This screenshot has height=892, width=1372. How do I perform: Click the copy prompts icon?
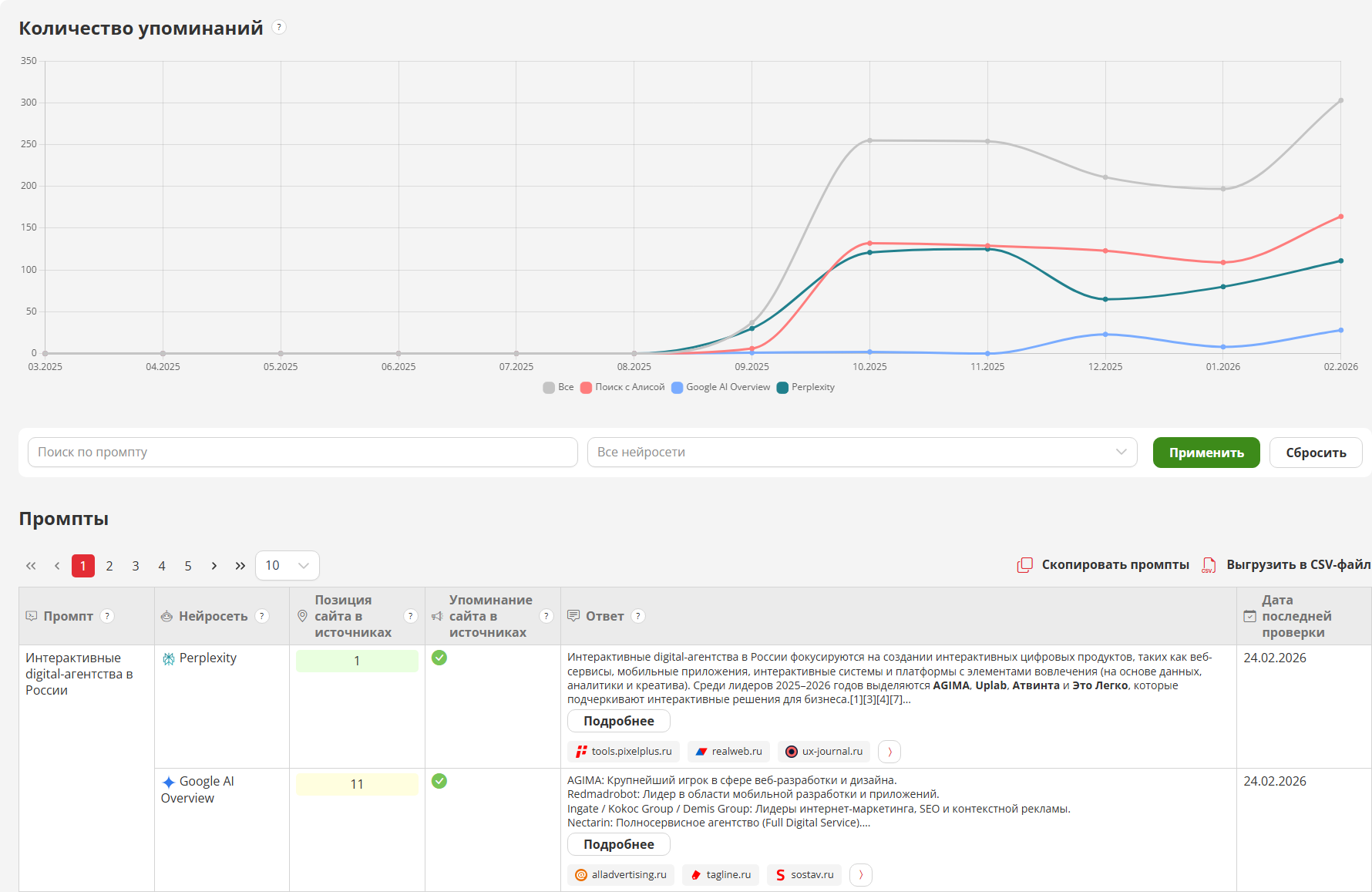coord(1024,565)
